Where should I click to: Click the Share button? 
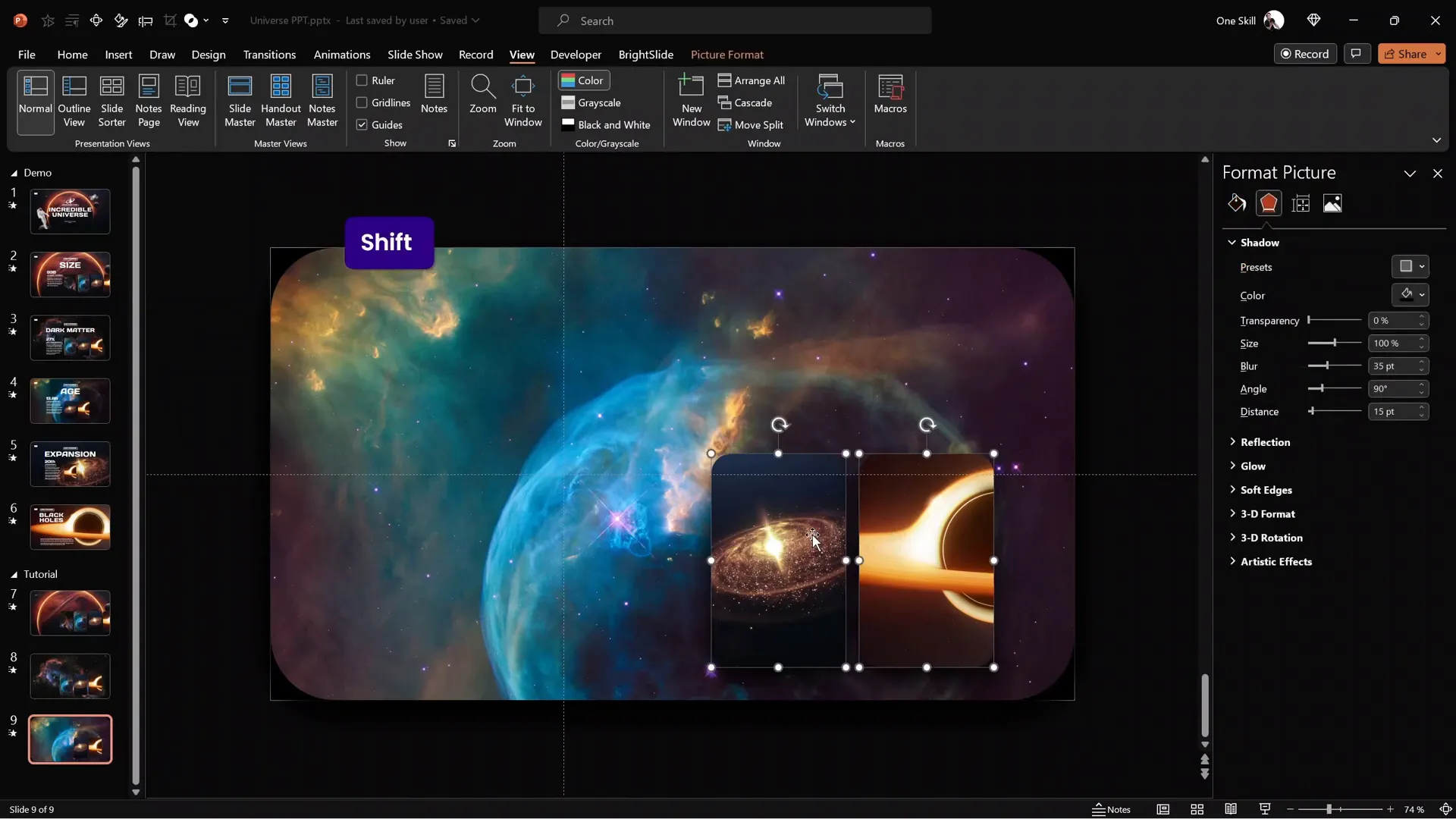click(x=1405, y=54)
